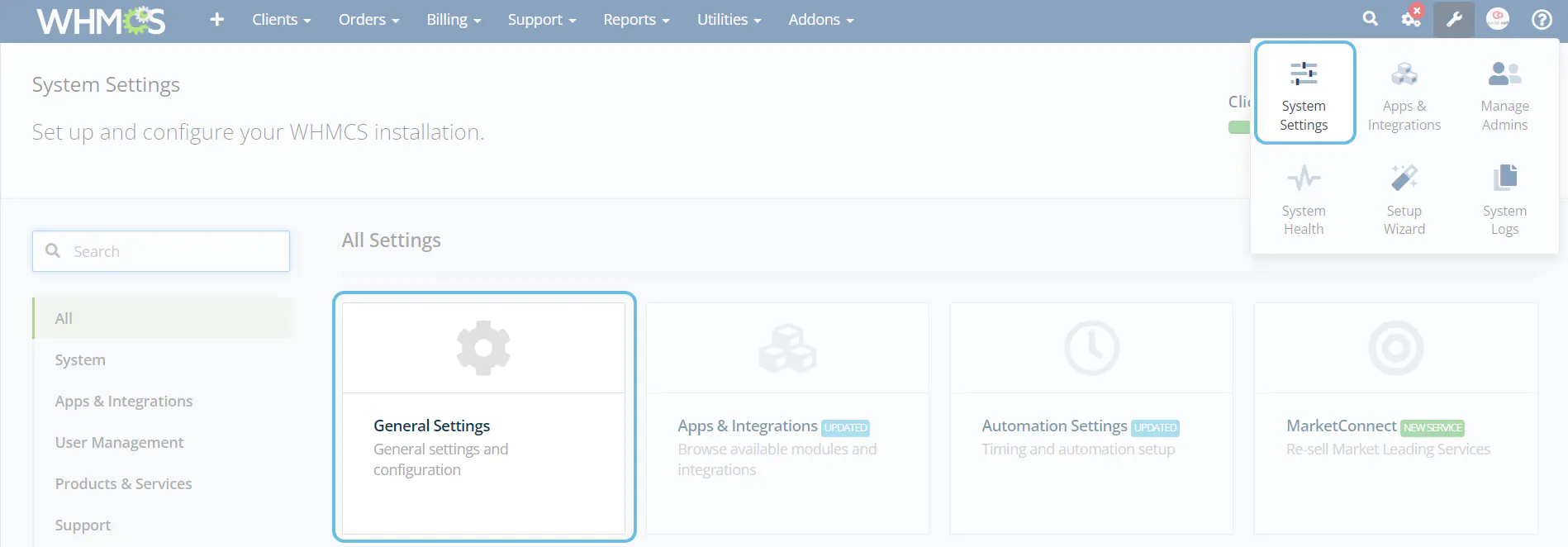
Task: Select Products & Services category filter
Action: (x=123, y=484)
